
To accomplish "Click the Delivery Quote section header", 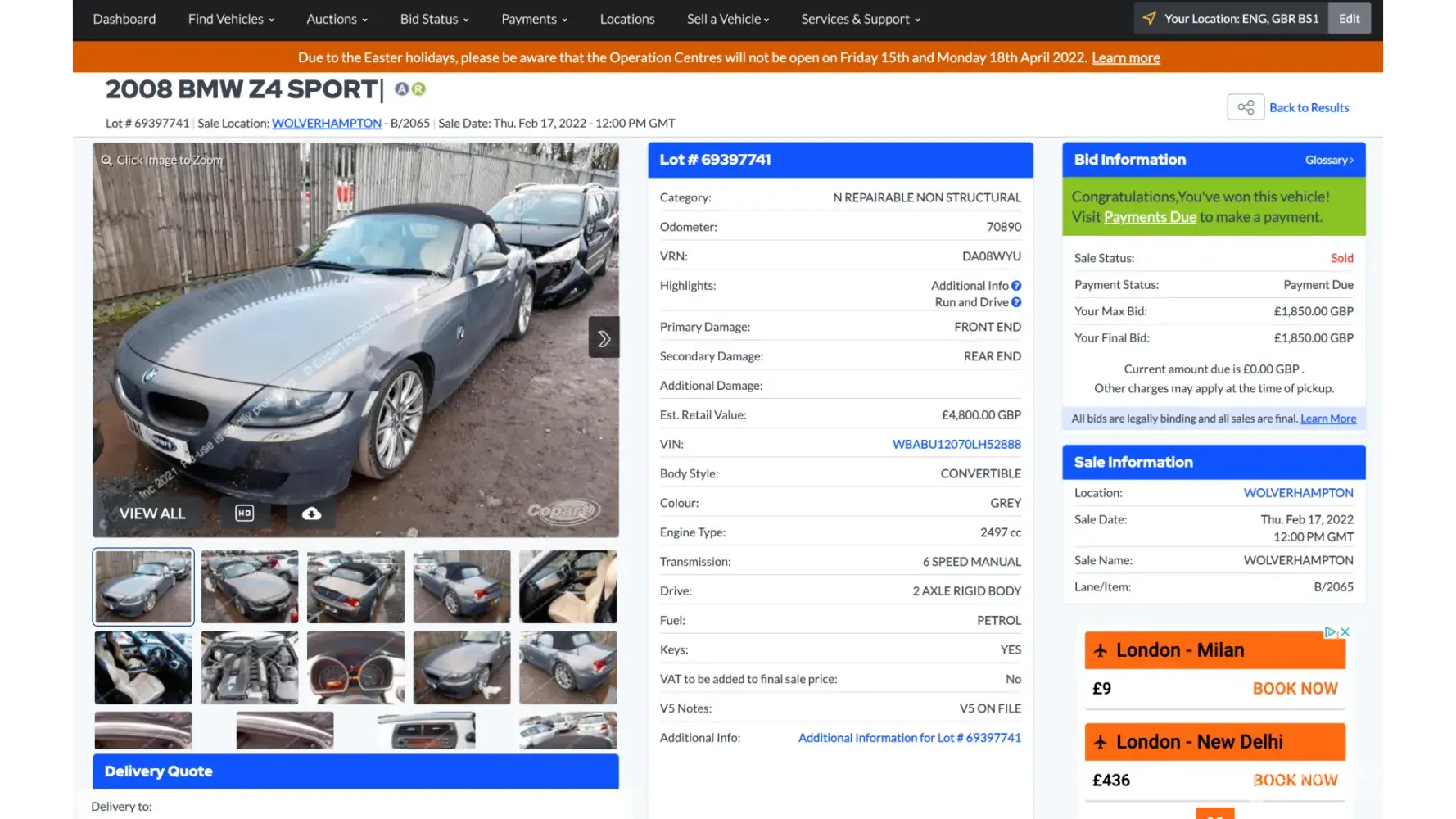I will click(x=355, y=771).
